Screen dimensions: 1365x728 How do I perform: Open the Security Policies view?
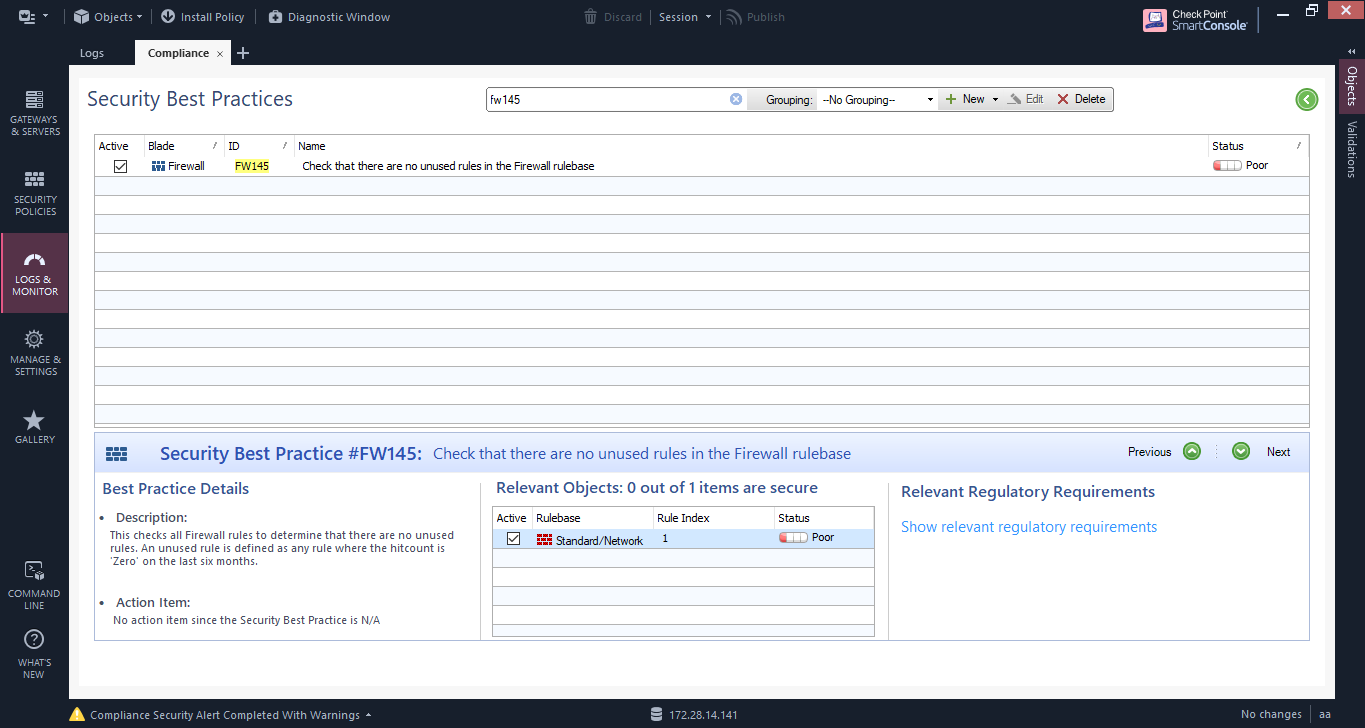tap(34, 192)
